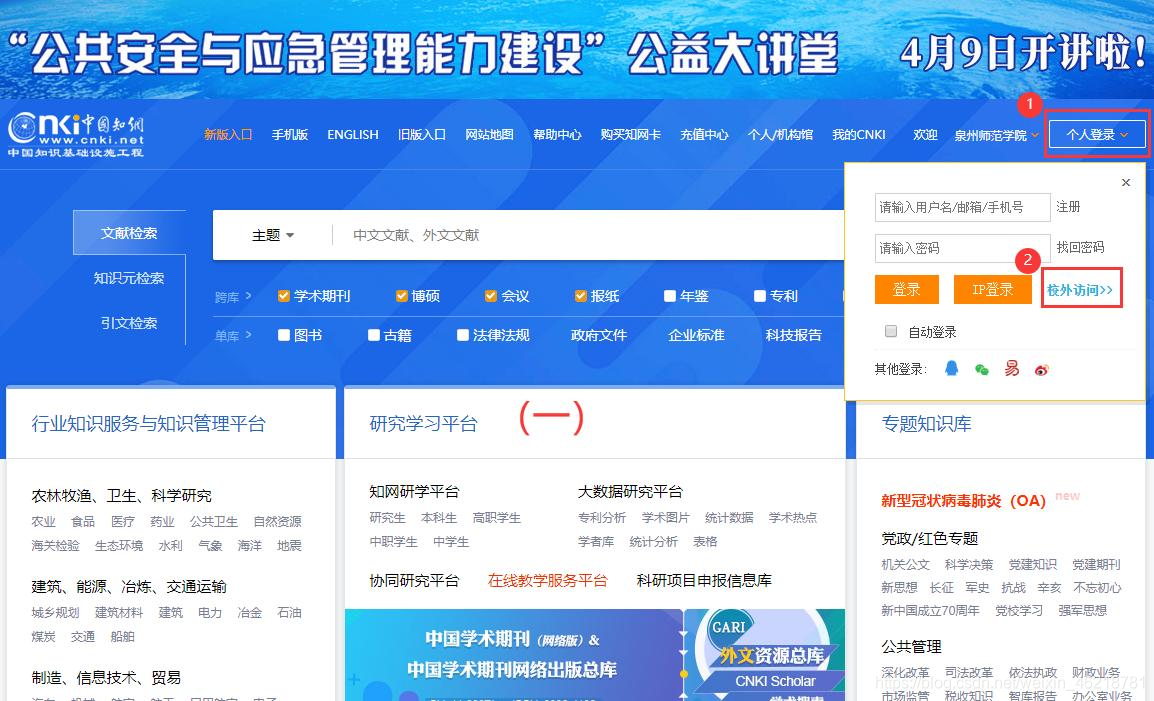1154x701 pixels.
Task: Click the 中文文献、外文文献 search box
Action: click(x=589, y=235)
